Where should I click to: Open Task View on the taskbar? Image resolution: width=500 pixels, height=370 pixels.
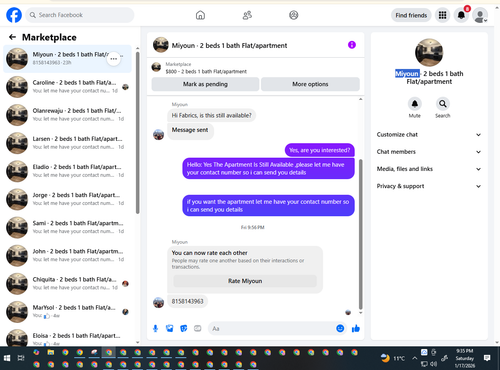click(x=21, y=358)
